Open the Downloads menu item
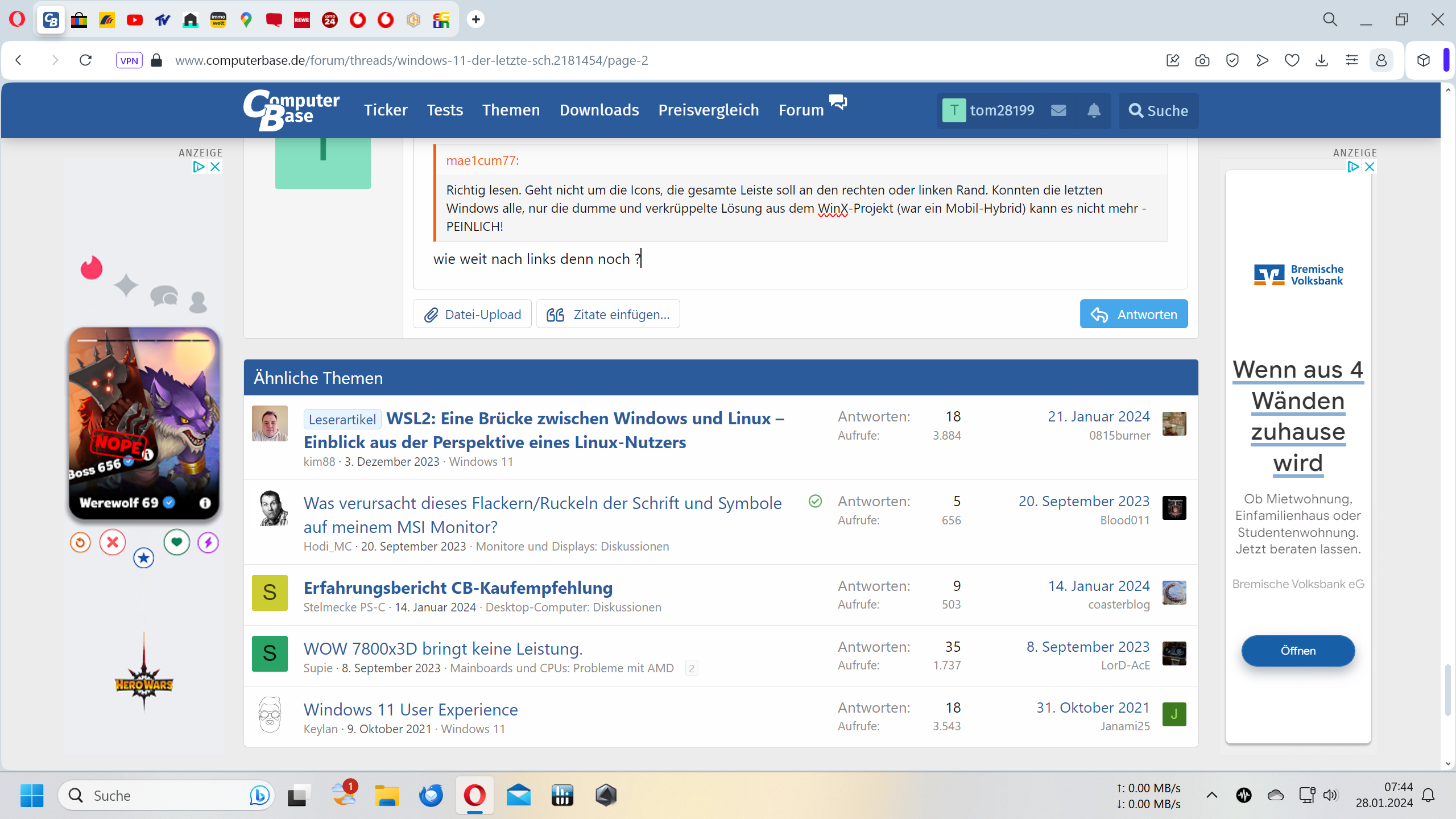 [x=599, y=110]
